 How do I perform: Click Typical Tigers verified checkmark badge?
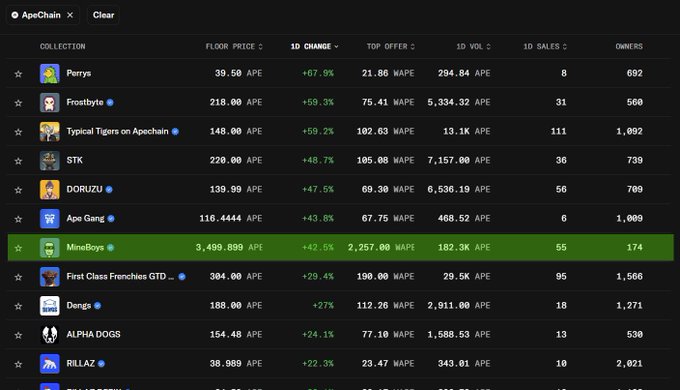click(175, 132)
